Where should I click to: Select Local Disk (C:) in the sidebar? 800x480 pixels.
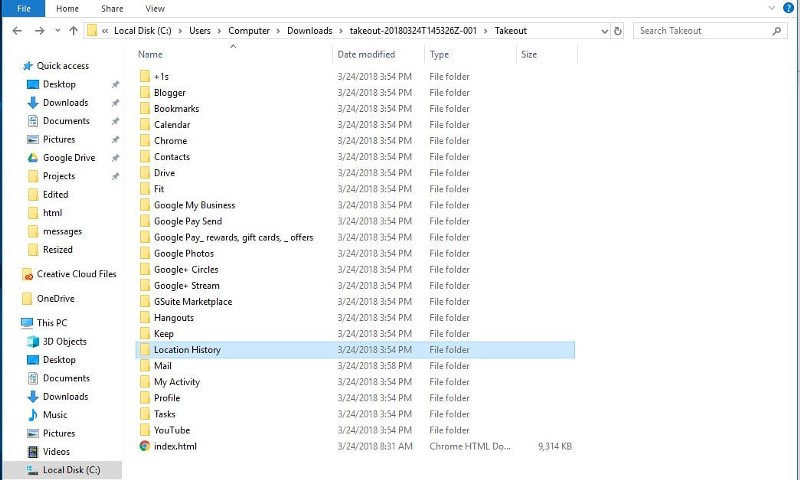click(71, 470)
